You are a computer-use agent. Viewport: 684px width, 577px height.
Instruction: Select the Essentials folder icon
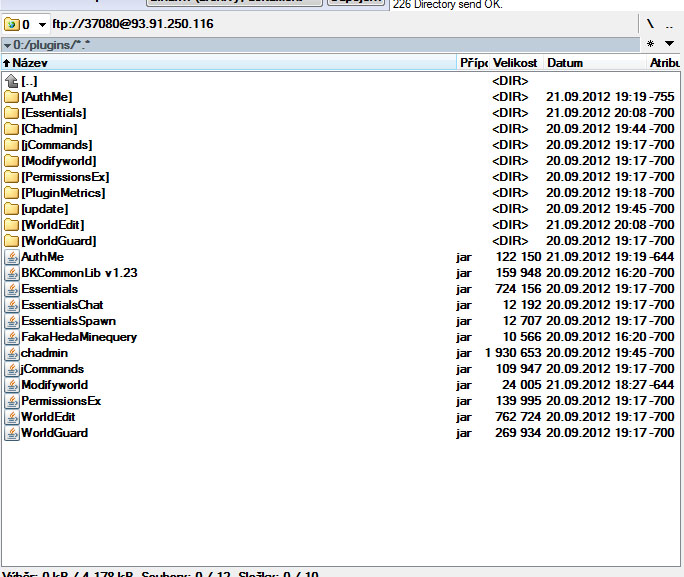(12, 113)
